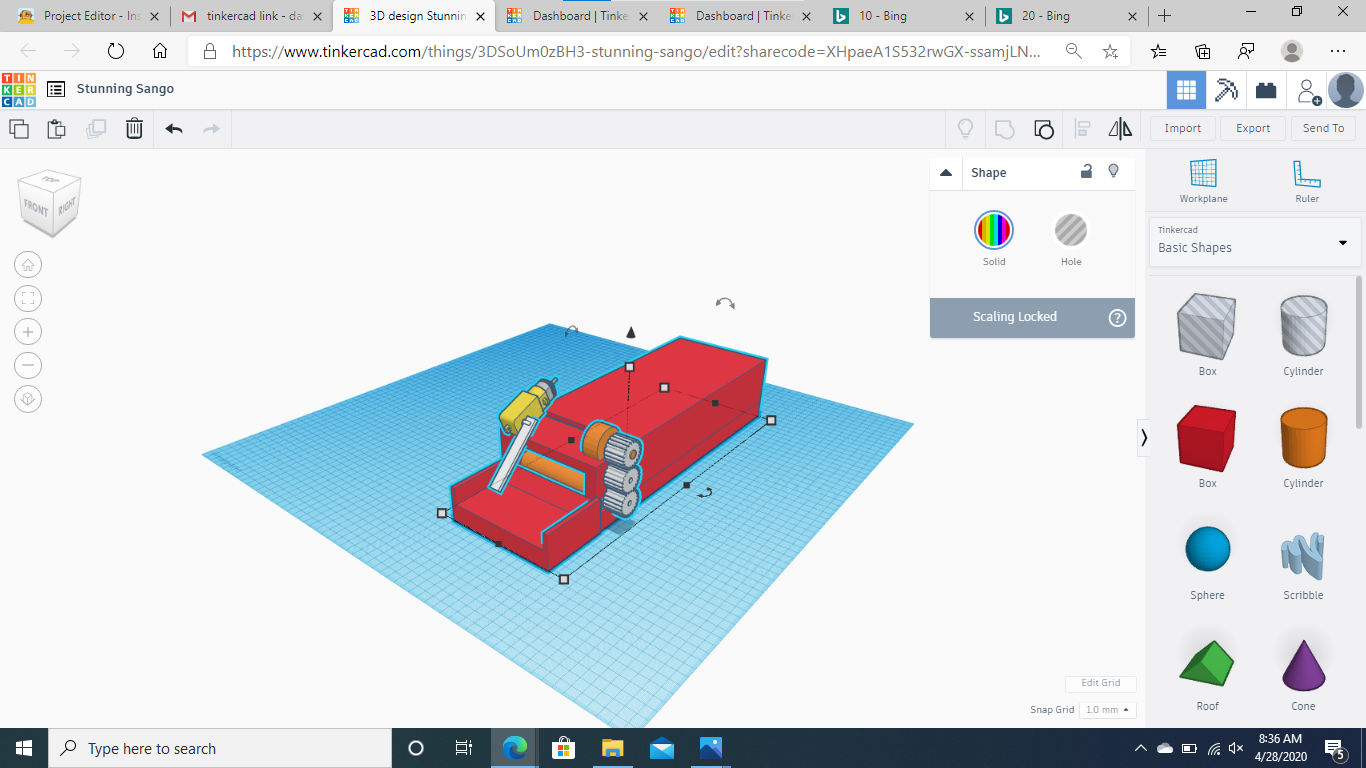Open browser Settings and more menu
Image resolution: width=1366 pixels, height=768 pixels.
[1338, 51]
